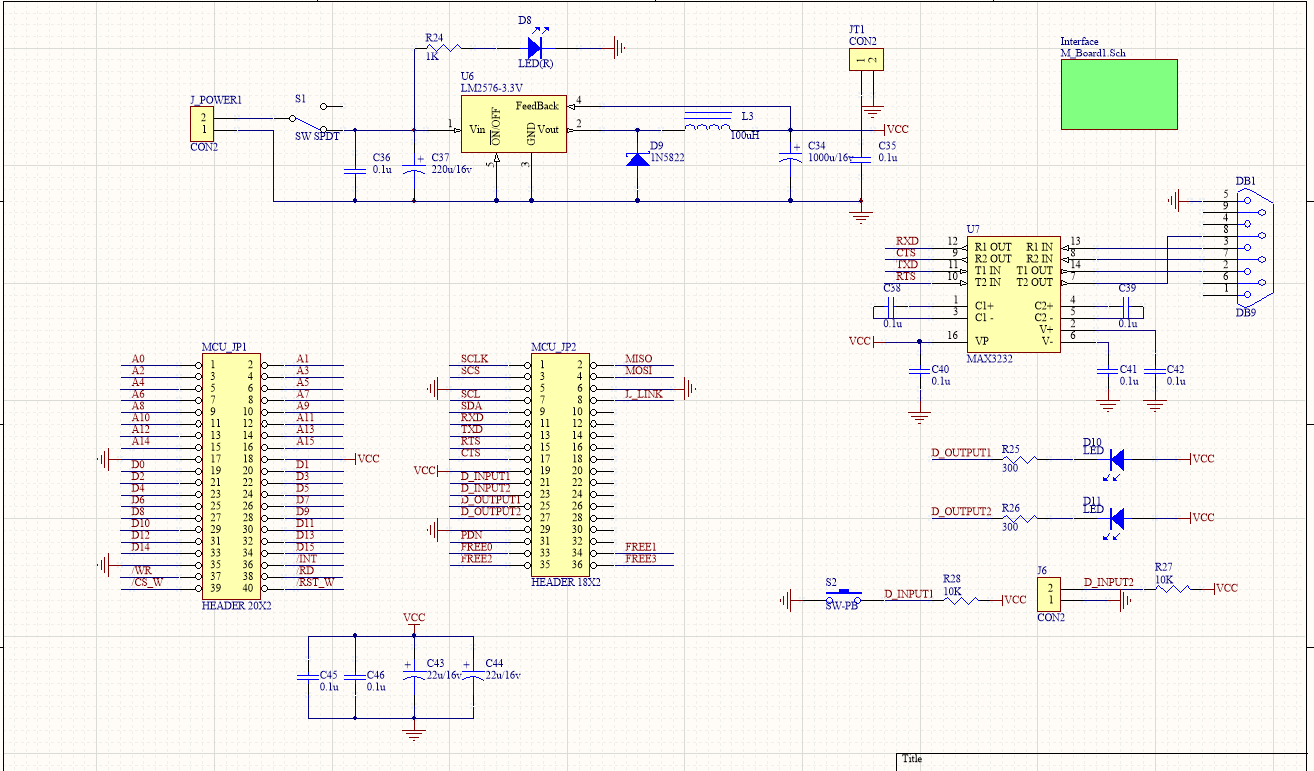Click the /RST_W net label

pos(315,582)
